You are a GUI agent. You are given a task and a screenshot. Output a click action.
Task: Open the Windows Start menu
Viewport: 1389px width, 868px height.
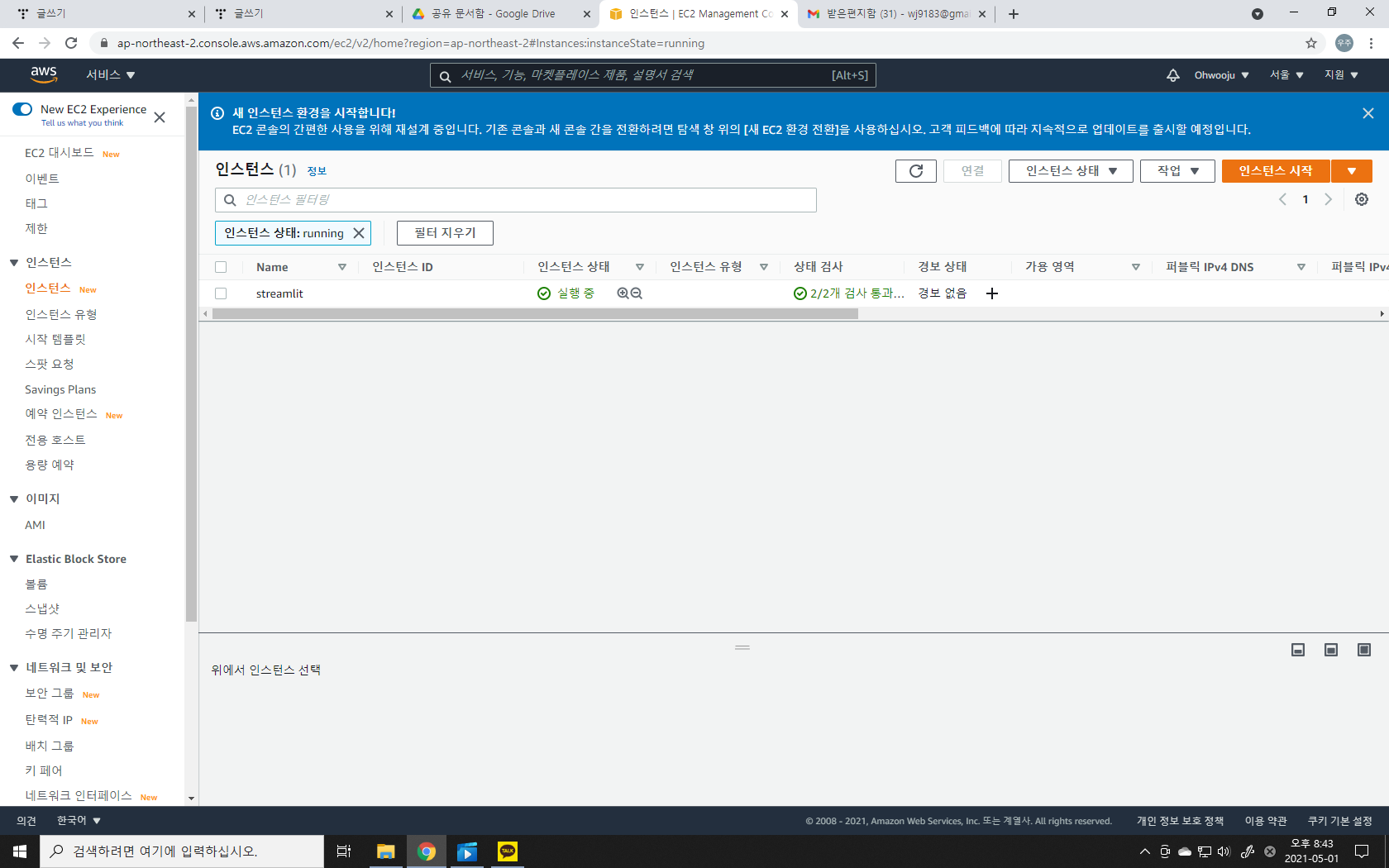tap(20, 851)
